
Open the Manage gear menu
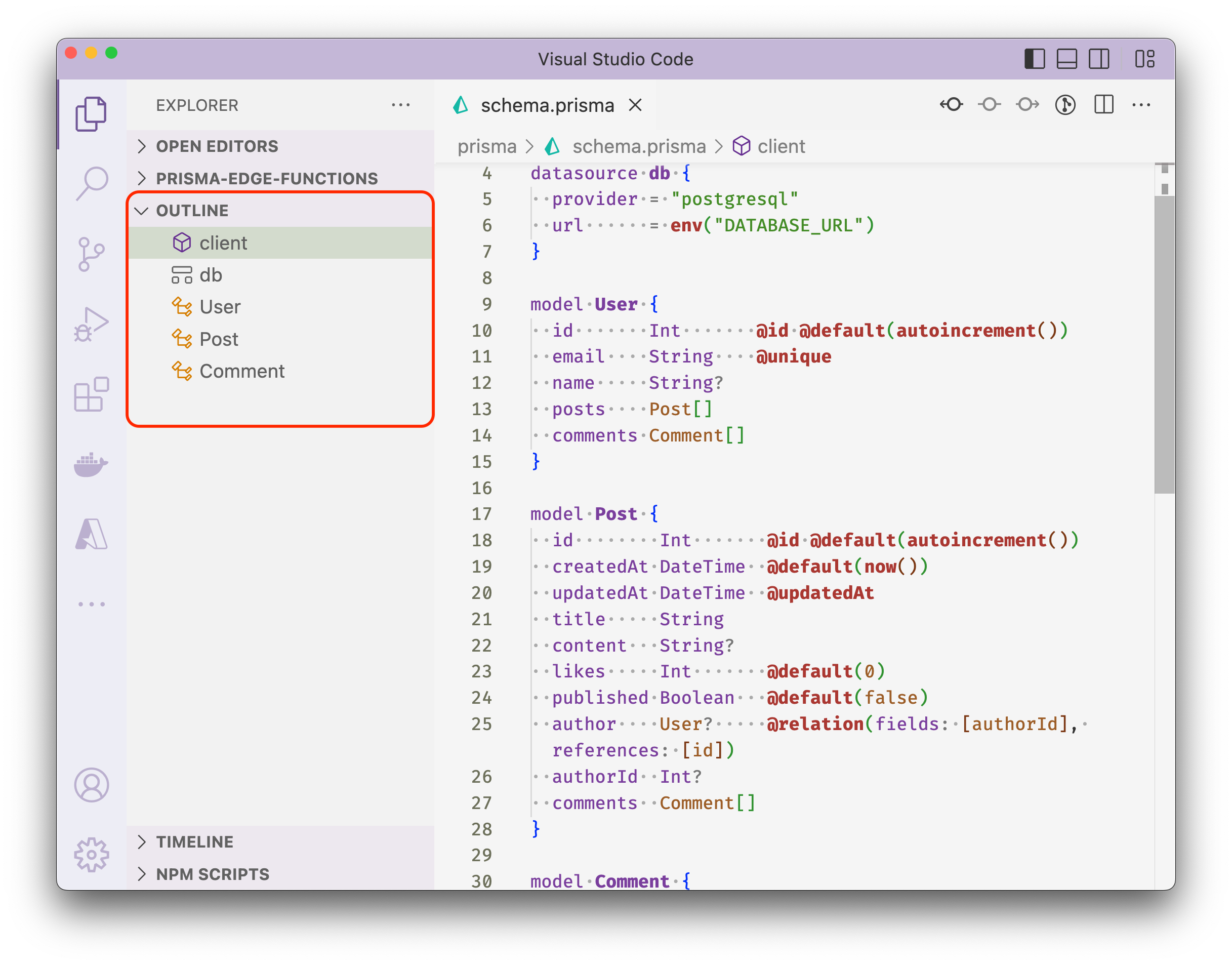(x=92, y=855)
